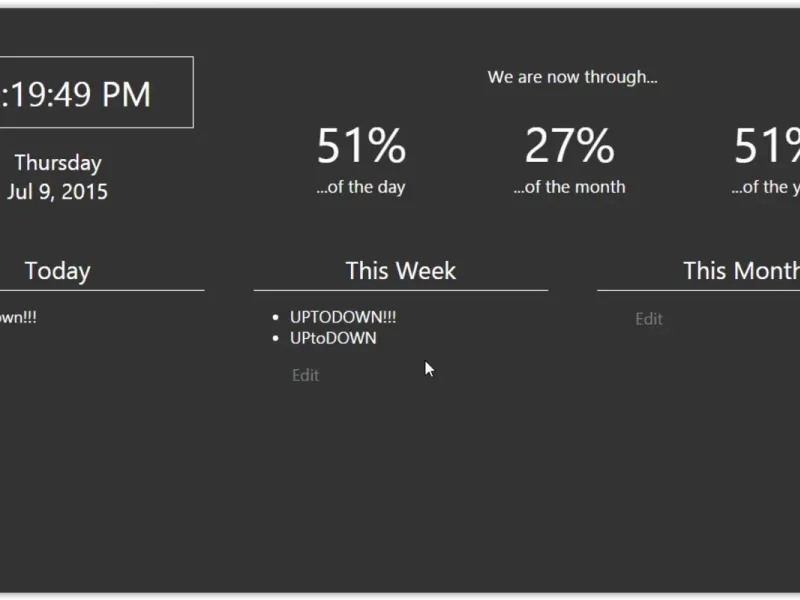The image size is (800, 600).
Task: Select the UPTODOWN!!! item in This Week
Action: point(343,317)
